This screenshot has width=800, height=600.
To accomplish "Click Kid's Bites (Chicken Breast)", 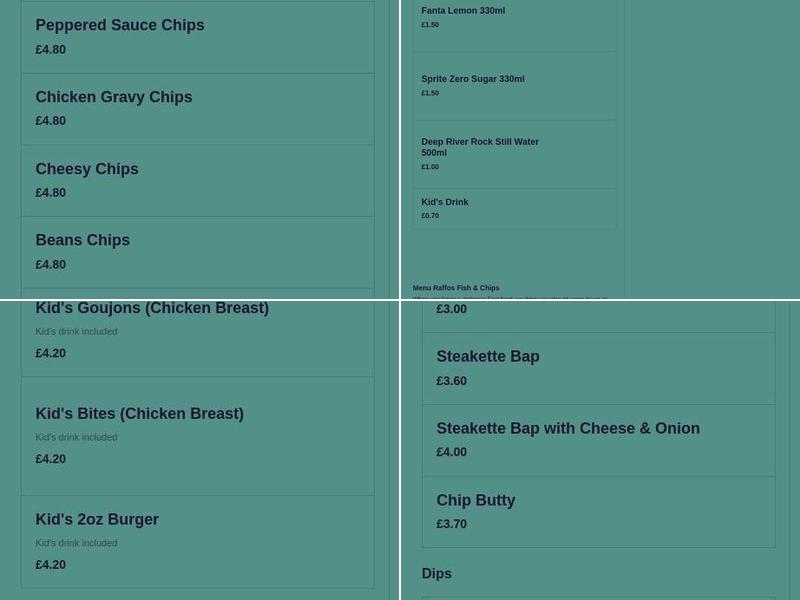I will pos(139,413).
